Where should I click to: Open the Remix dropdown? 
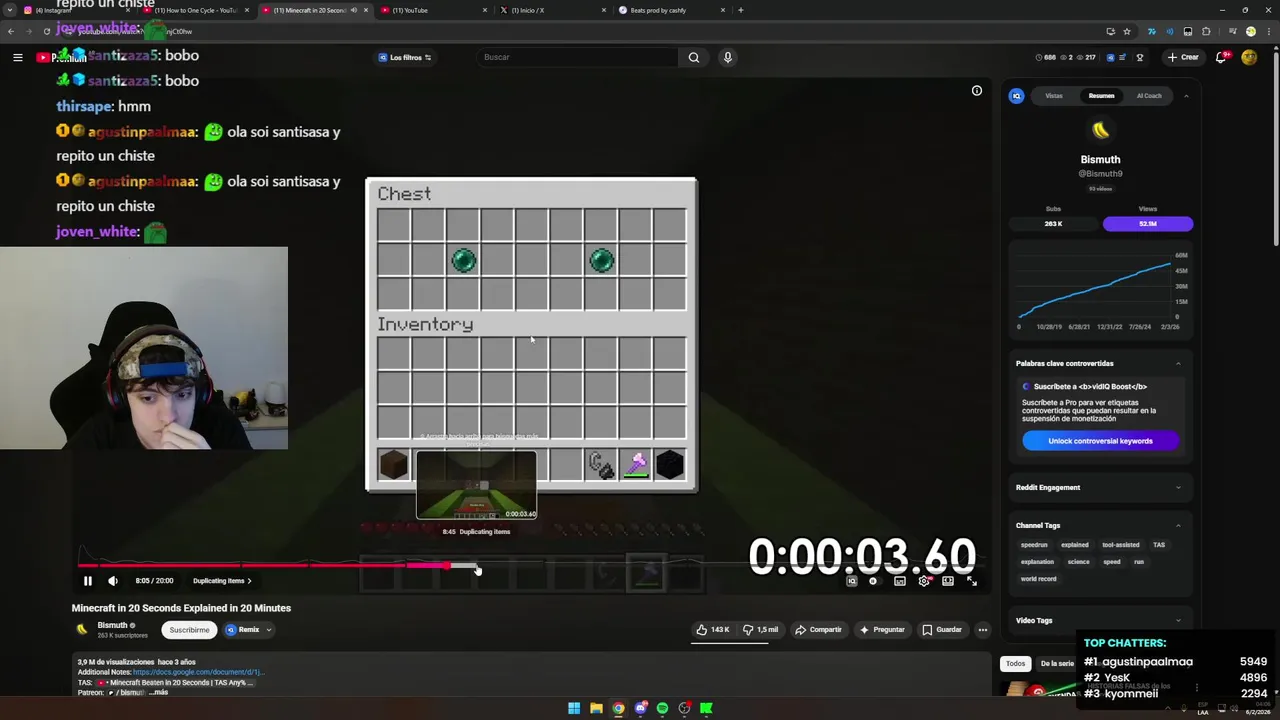[x=248, y=630]
